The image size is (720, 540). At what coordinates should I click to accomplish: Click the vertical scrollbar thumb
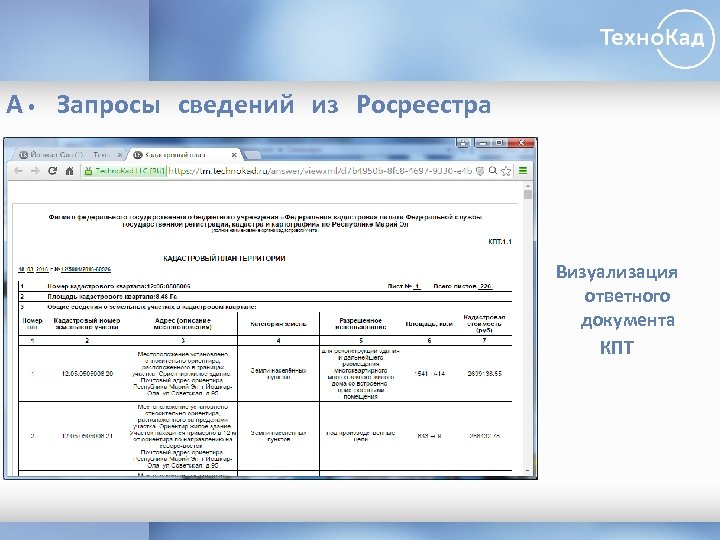pyautogui.click(x=528, y=194)
